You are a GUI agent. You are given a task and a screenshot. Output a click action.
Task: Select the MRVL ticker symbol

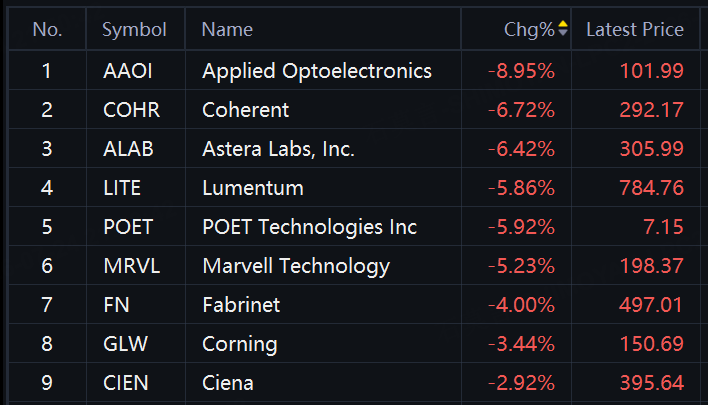pos(131,266)
